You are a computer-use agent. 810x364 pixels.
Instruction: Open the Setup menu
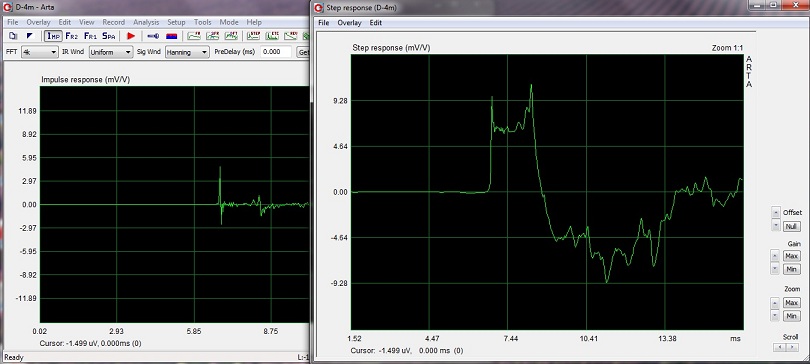[x=176, y=22]
